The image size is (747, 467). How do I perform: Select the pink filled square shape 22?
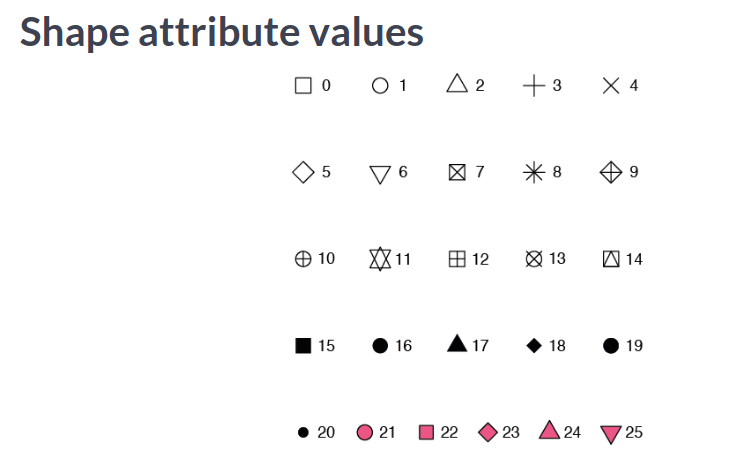426,432
